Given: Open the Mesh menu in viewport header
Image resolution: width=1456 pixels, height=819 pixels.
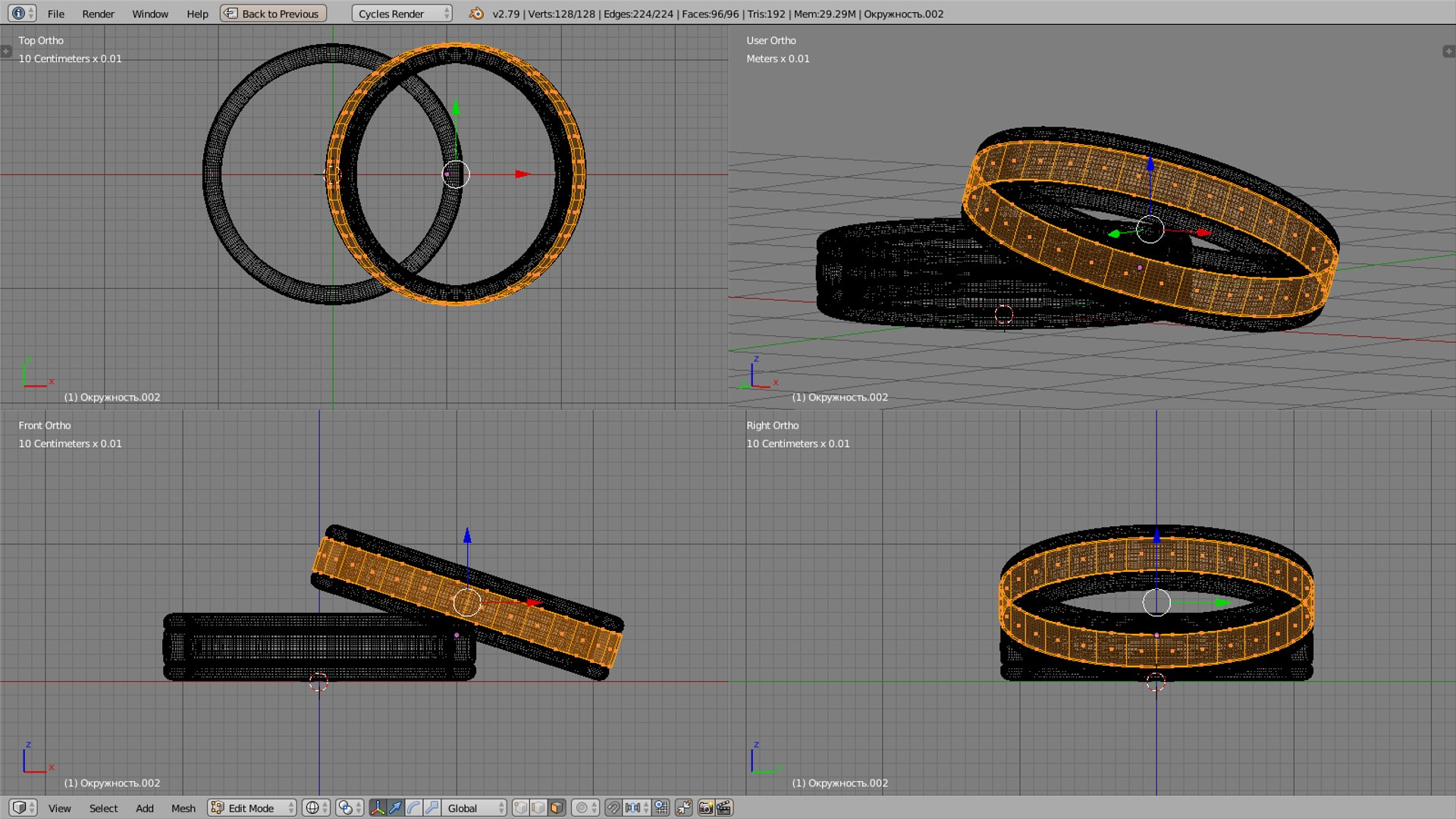Looking at the screenshot, I should pos(183,808).
